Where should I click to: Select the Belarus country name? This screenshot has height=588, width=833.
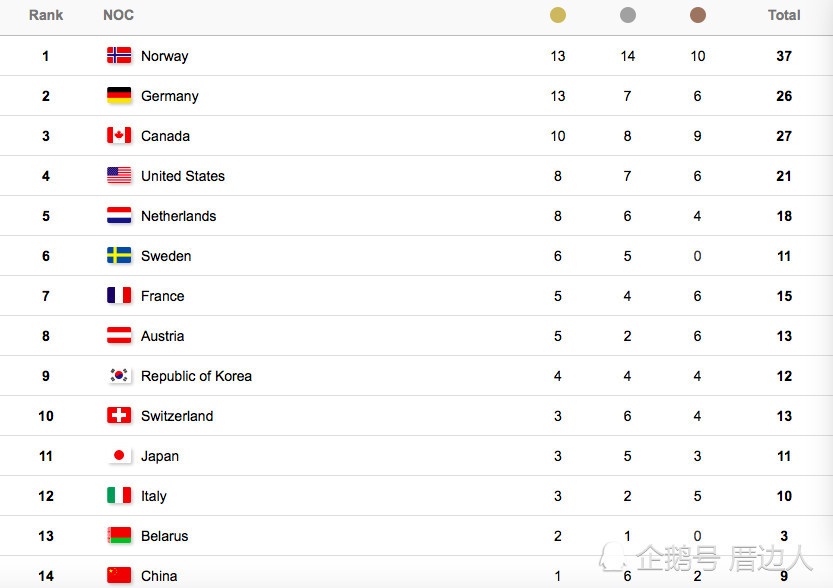[164, 536]
